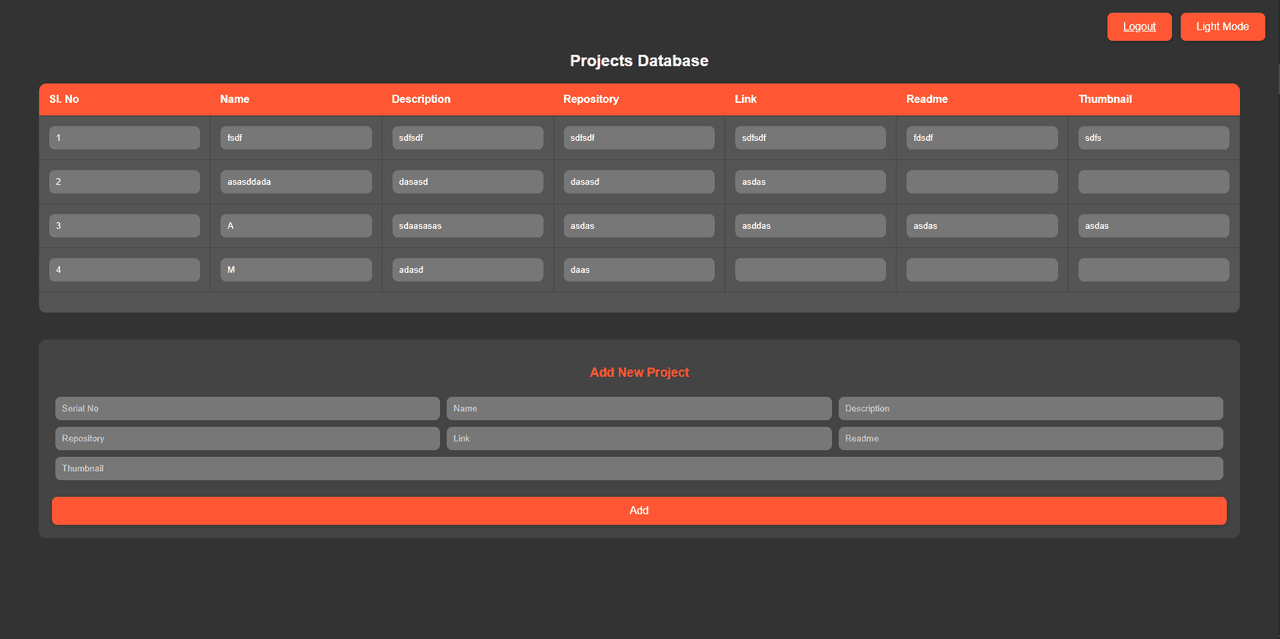Edit row 3 thumbnail cell asdas
The height and width of the screenshot is (639, 1280).
[1154, 226]
